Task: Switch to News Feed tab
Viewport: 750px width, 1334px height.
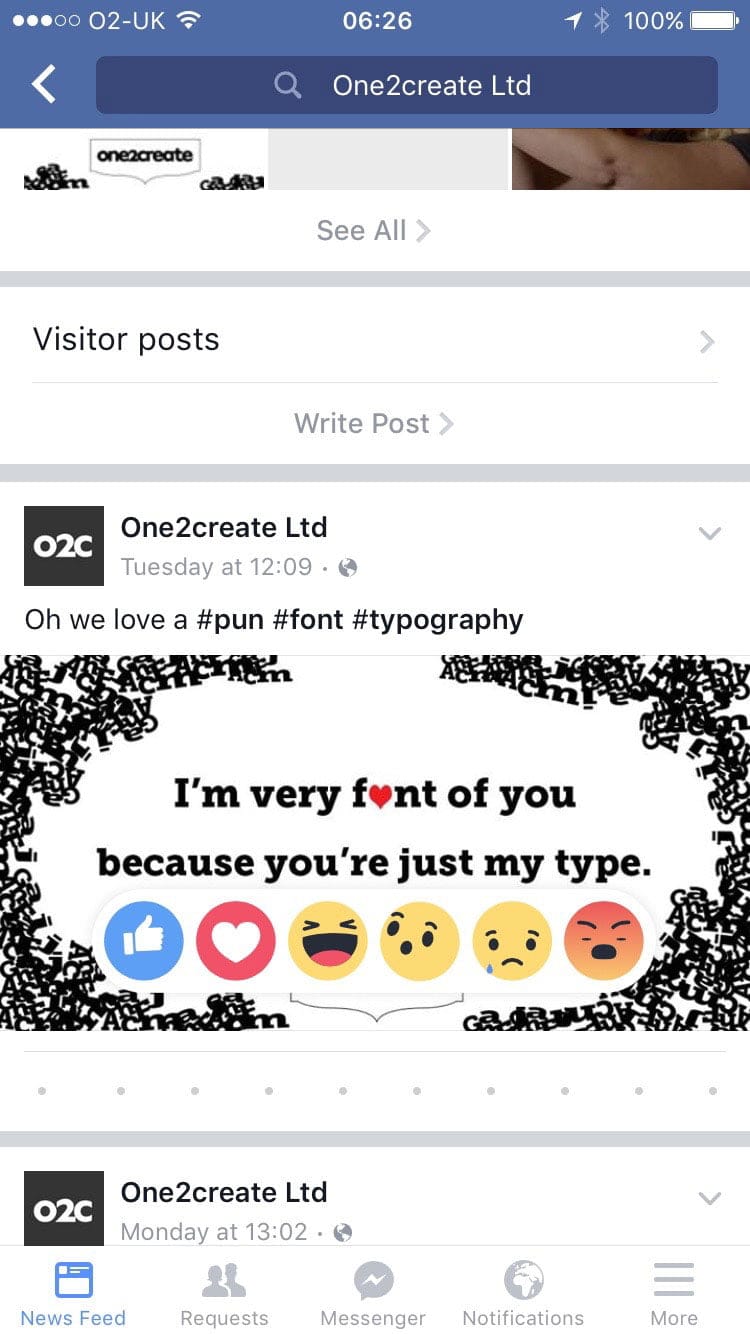Action: (x=73, y=1292)
